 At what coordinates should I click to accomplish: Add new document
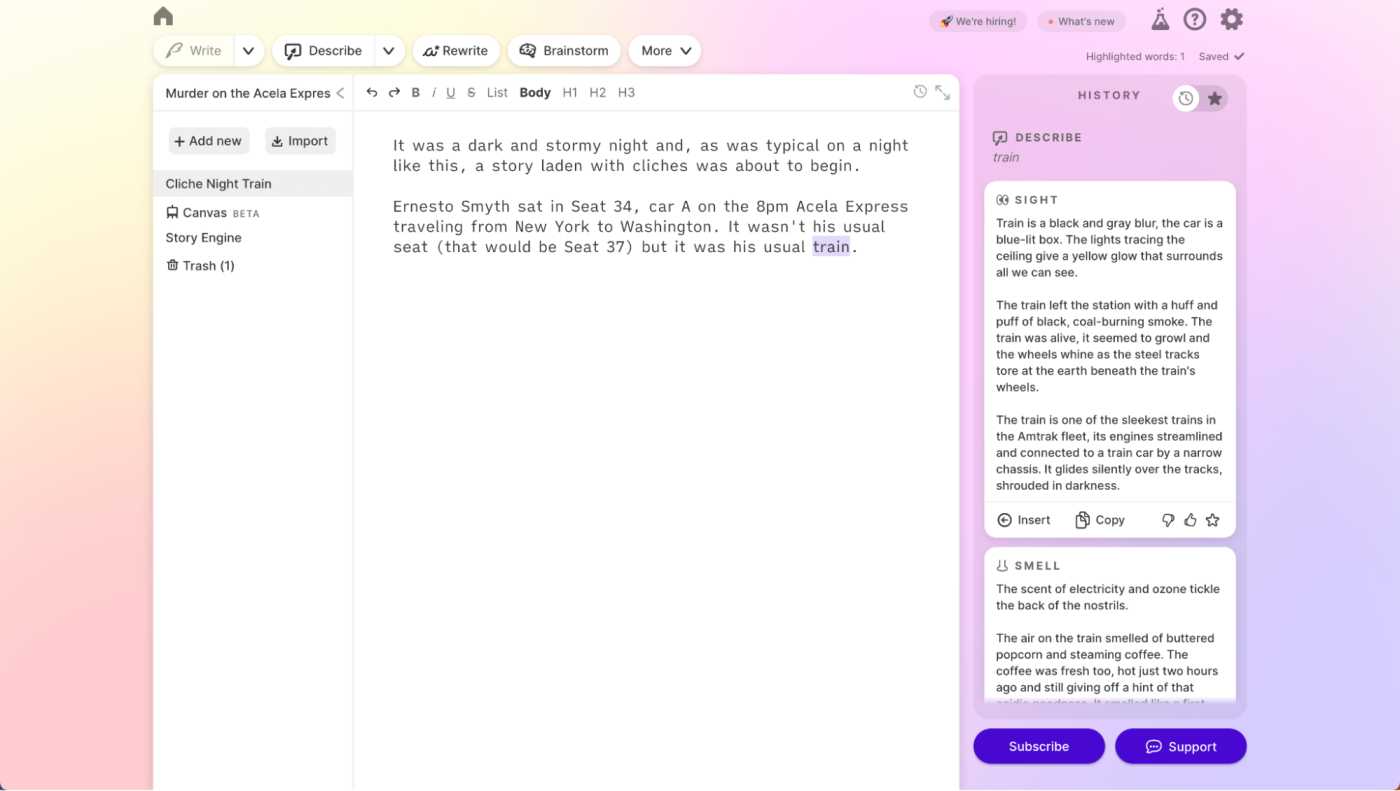click(209, 141)
